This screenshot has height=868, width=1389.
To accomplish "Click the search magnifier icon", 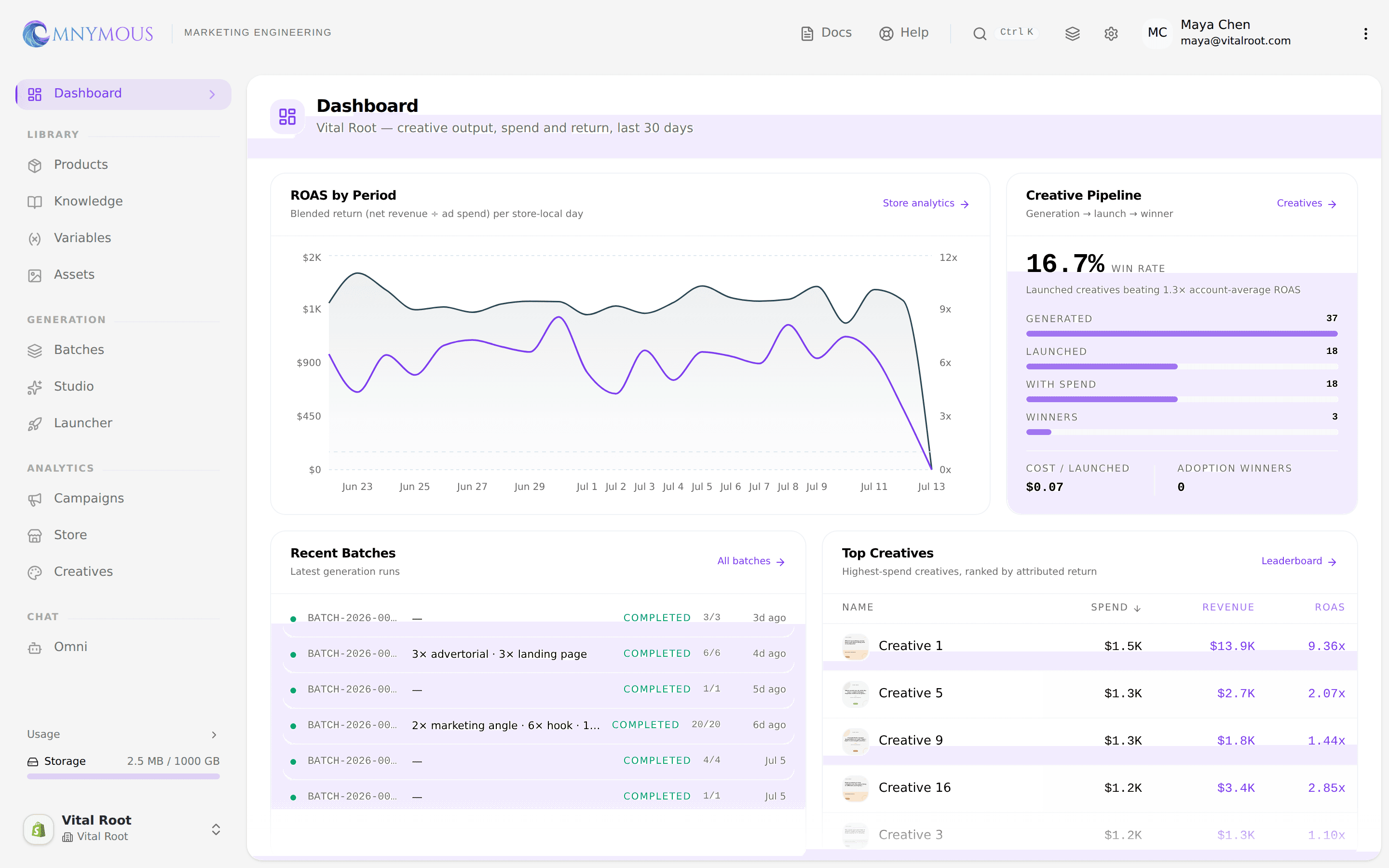I will point(980,33).
